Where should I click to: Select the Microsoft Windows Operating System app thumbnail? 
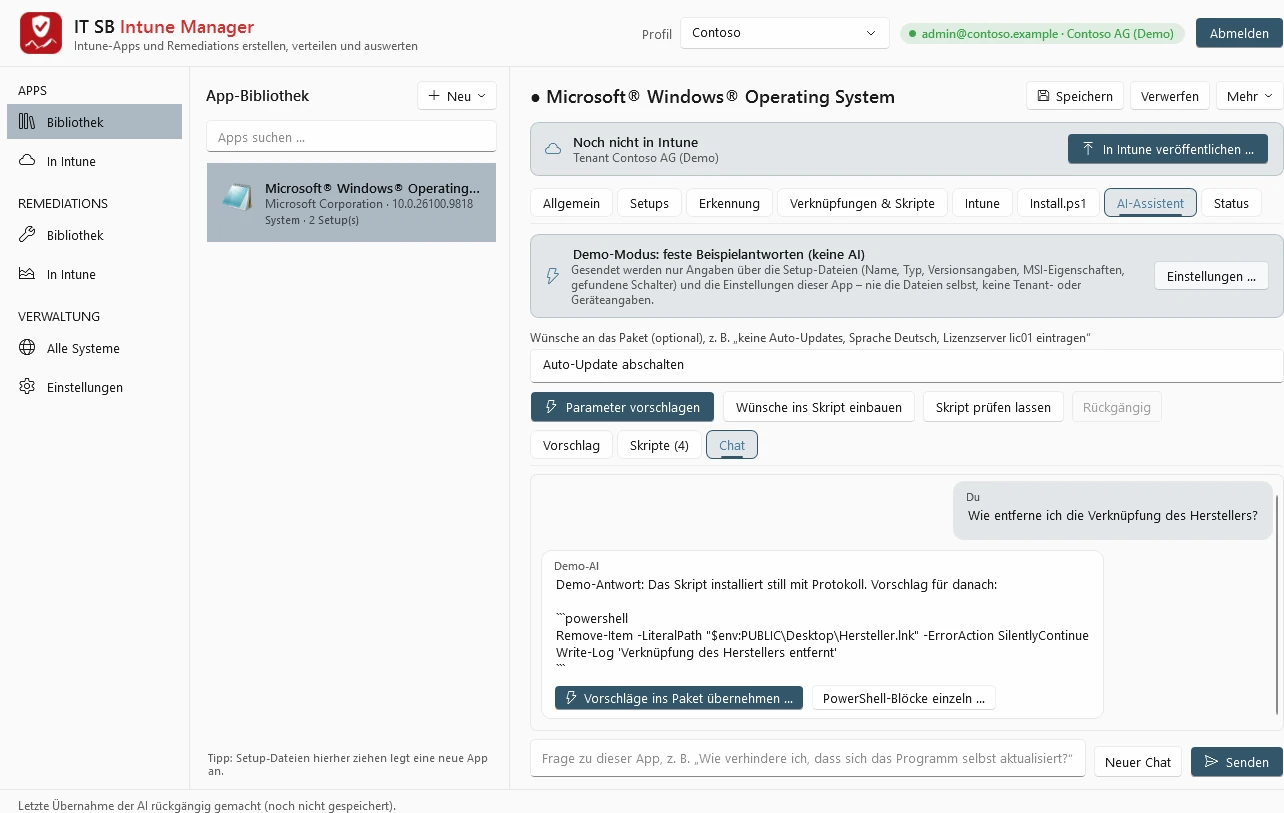tap(238, 198)
